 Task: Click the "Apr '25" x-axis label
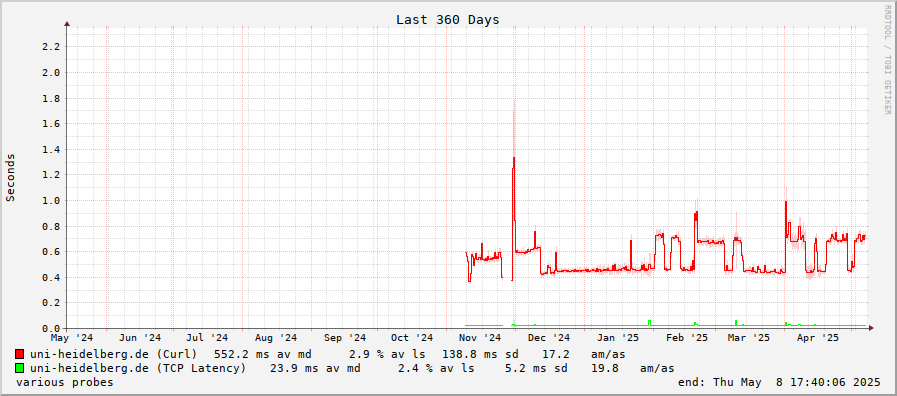pyautogui.click(x=818, y=338)
